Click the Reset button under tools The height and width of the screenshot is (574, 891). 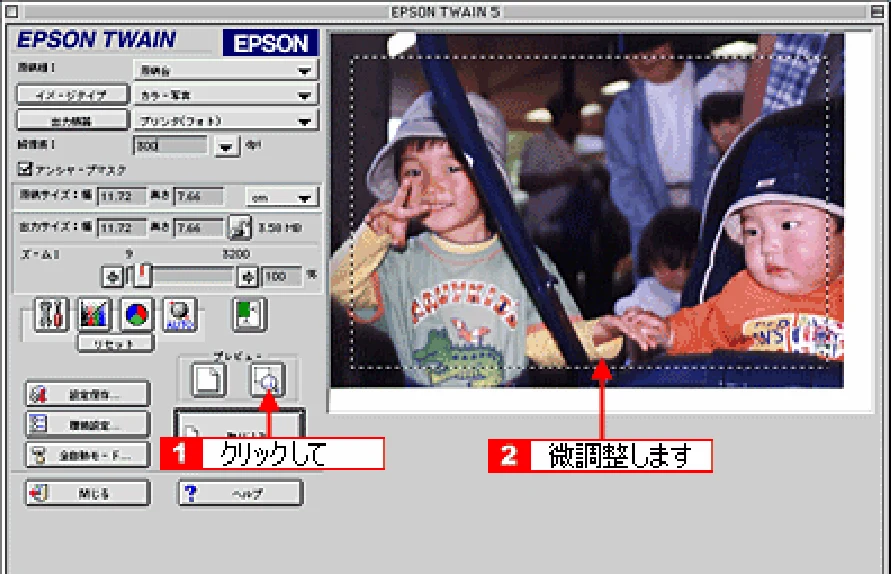[115, 343]
